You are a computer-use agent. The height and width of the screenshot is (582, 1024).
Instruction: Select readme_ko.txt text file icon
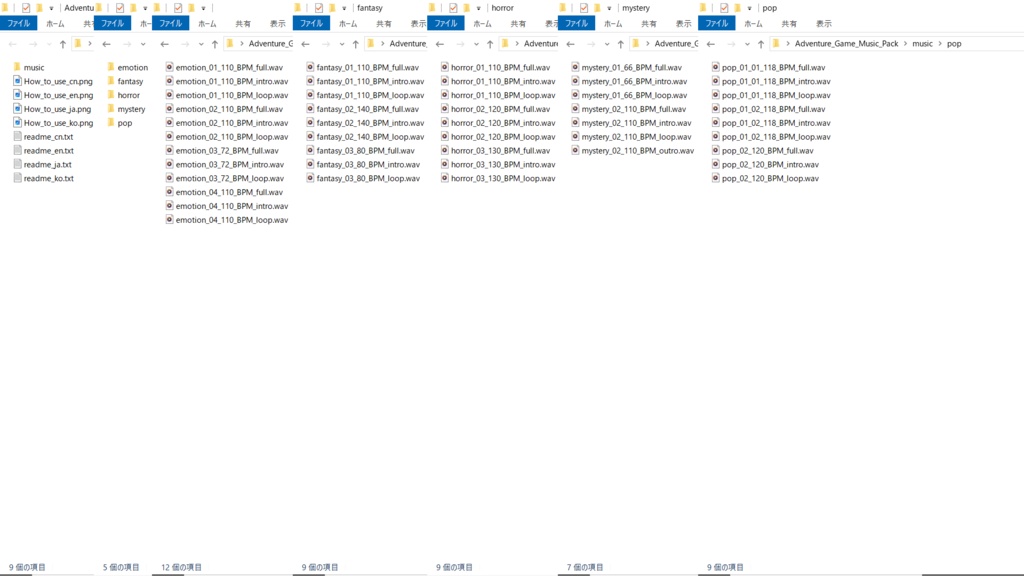[18, 178]
